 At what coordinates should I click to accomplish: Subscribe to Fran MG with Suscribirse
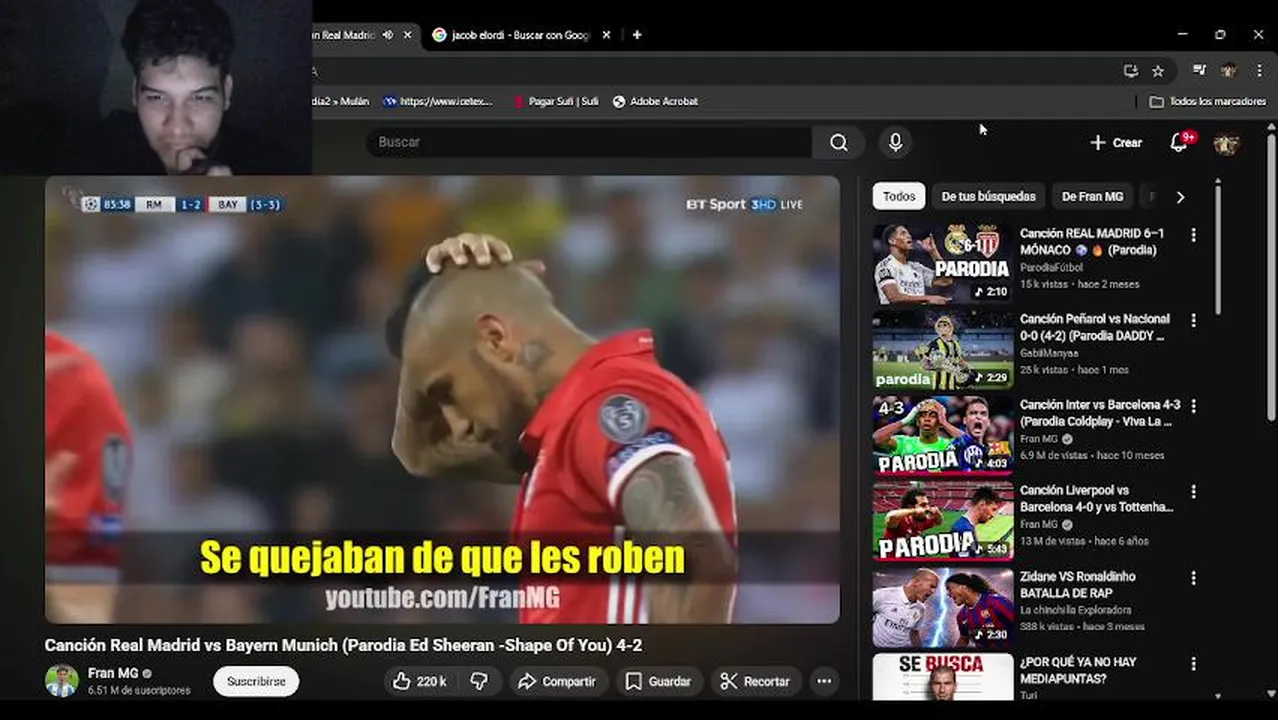click(x=256, y=681)
